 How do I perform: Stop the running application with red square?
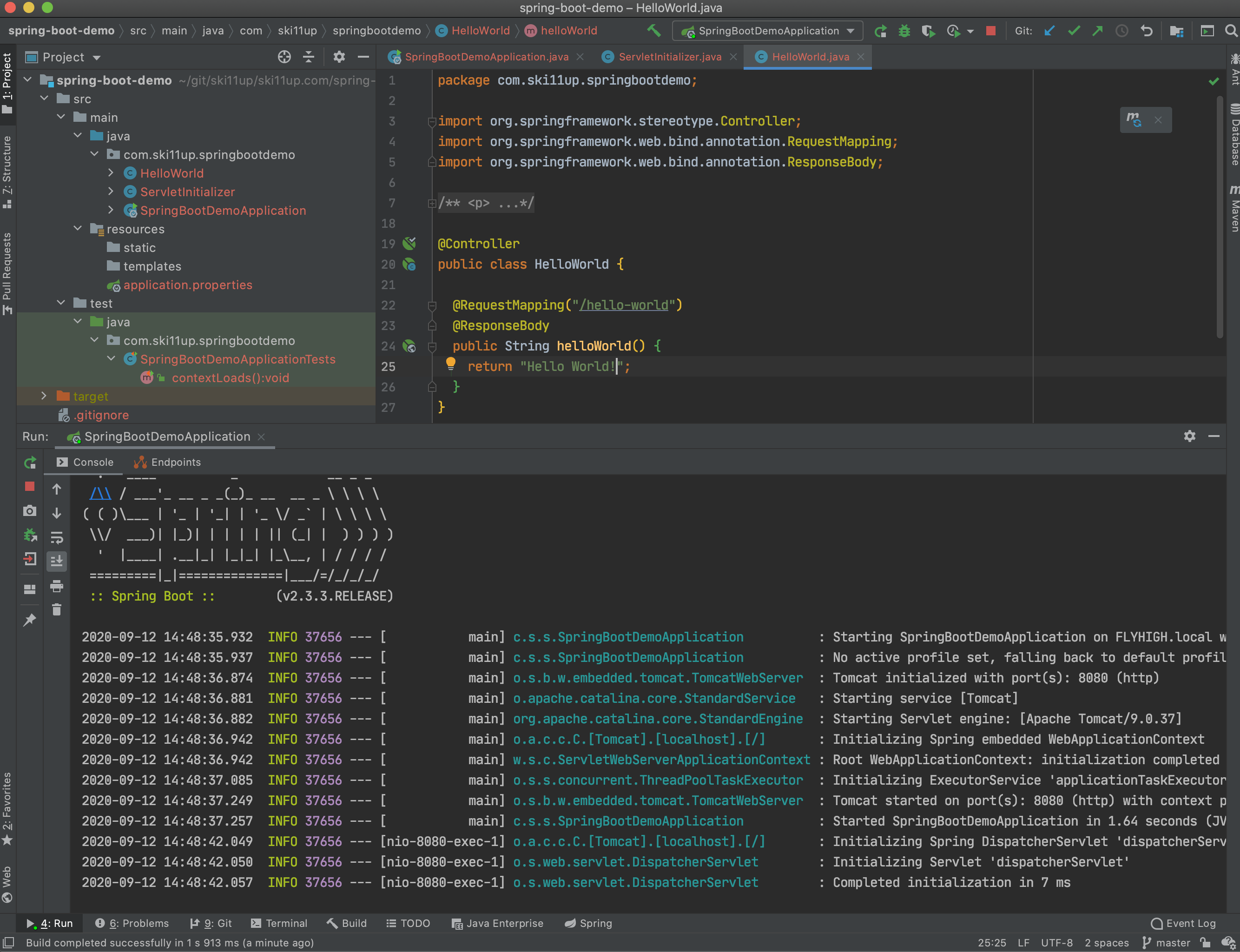click(x=990, y=31)
